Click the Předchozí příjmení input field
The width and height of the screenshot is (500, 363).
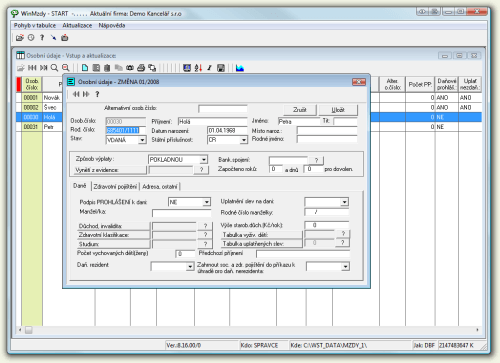tap(303, 254)
